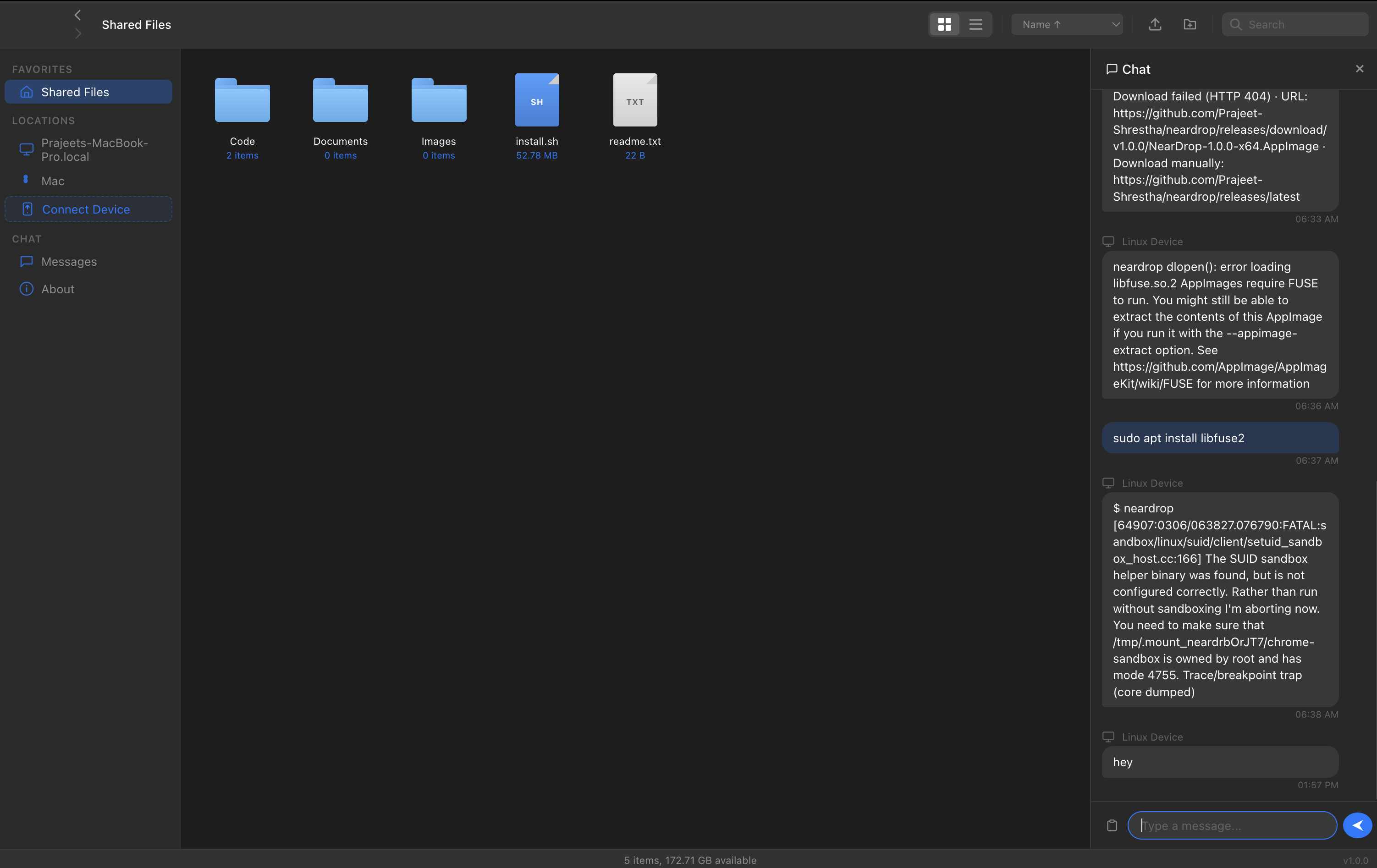Image resolution: width=1377 pixels, height=868 pixels.
Task: Close the Chat panel
Action: tap(1359, 69)
